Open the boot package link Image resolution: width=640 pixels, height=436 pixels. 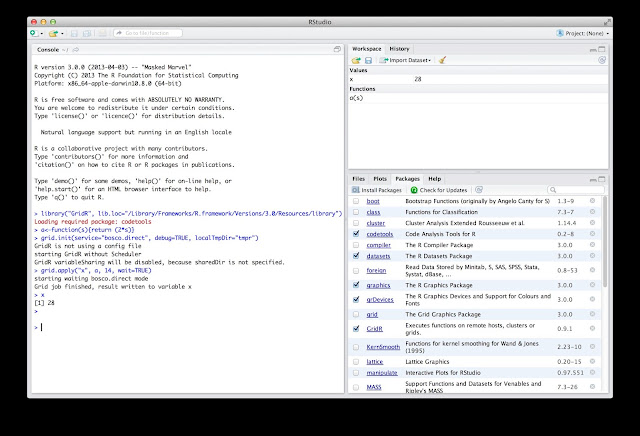373,201
